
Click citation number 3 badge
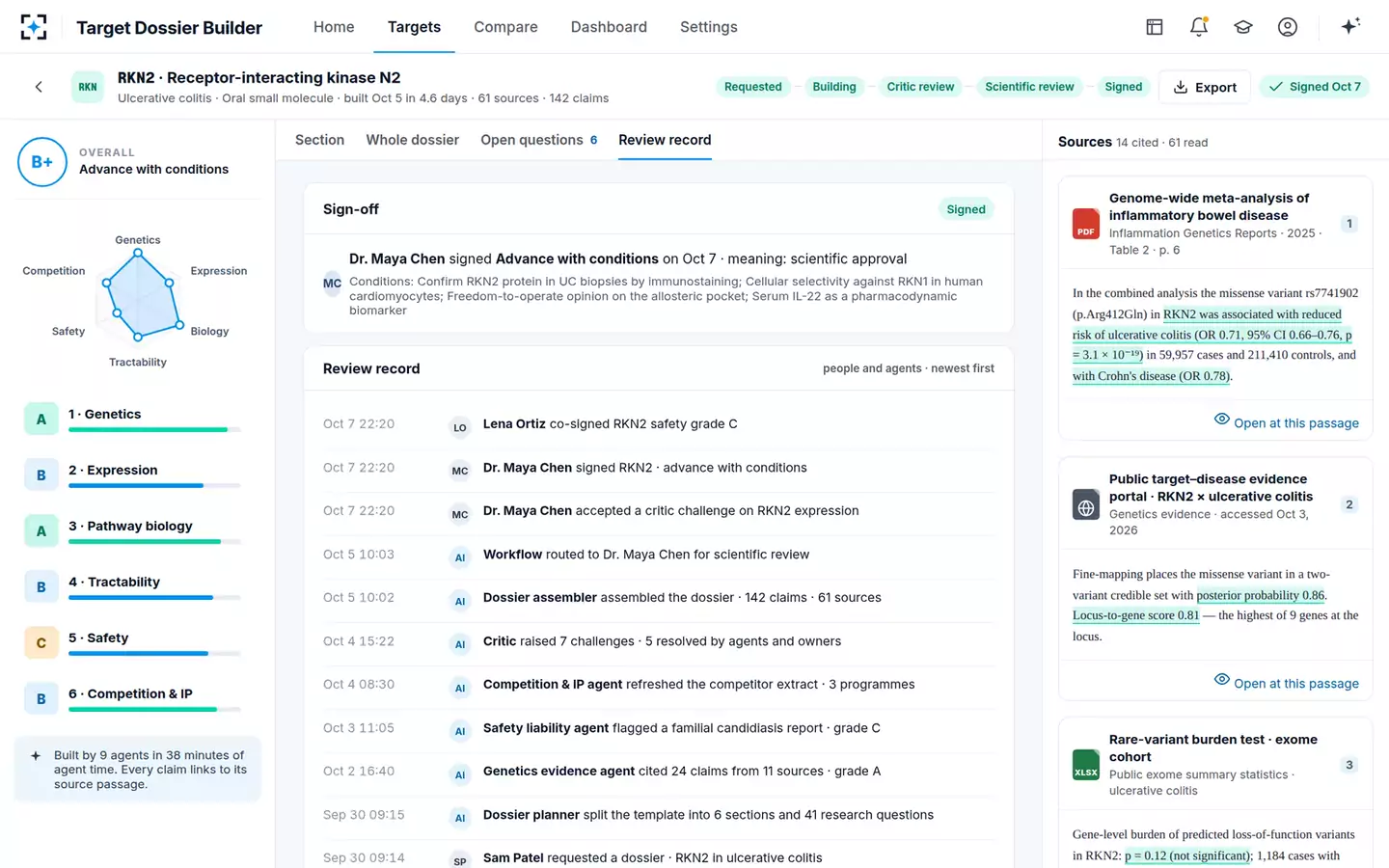[x=1349, y=765]
